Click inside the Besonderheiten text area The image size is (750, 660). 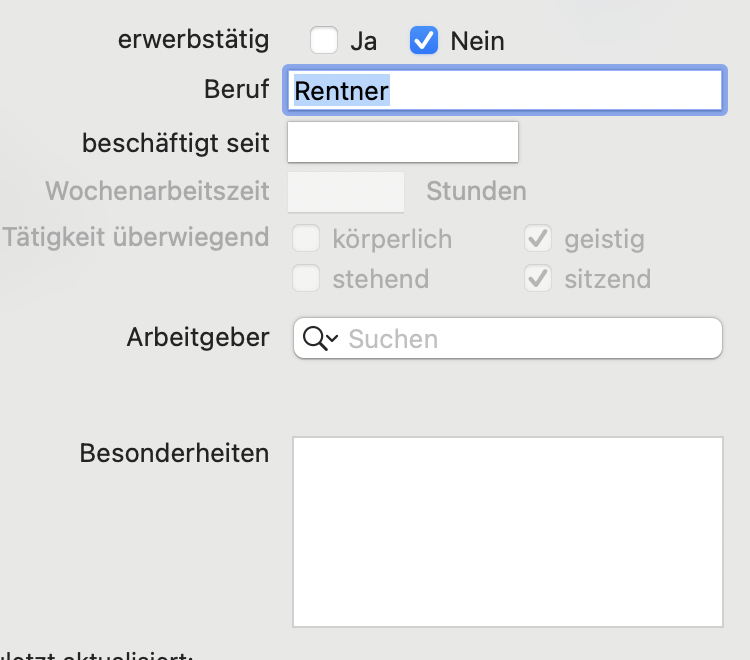point(508,531)
